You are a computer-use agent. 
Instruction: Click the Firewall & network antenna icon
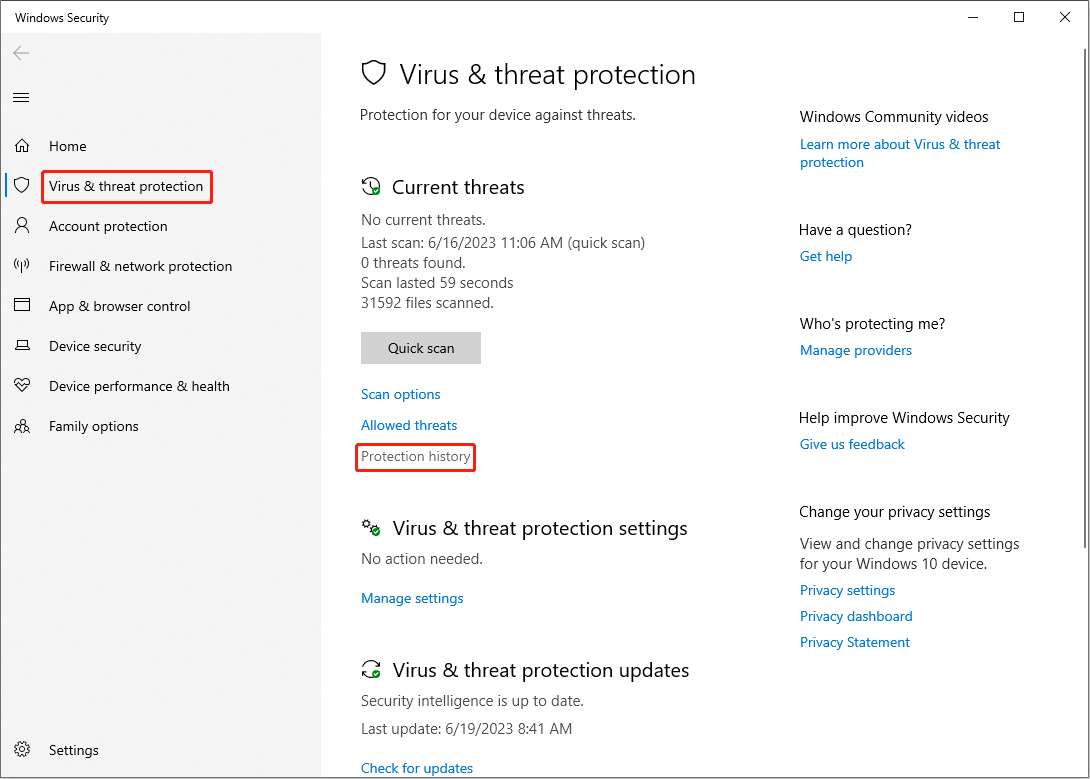coord(22,265)
